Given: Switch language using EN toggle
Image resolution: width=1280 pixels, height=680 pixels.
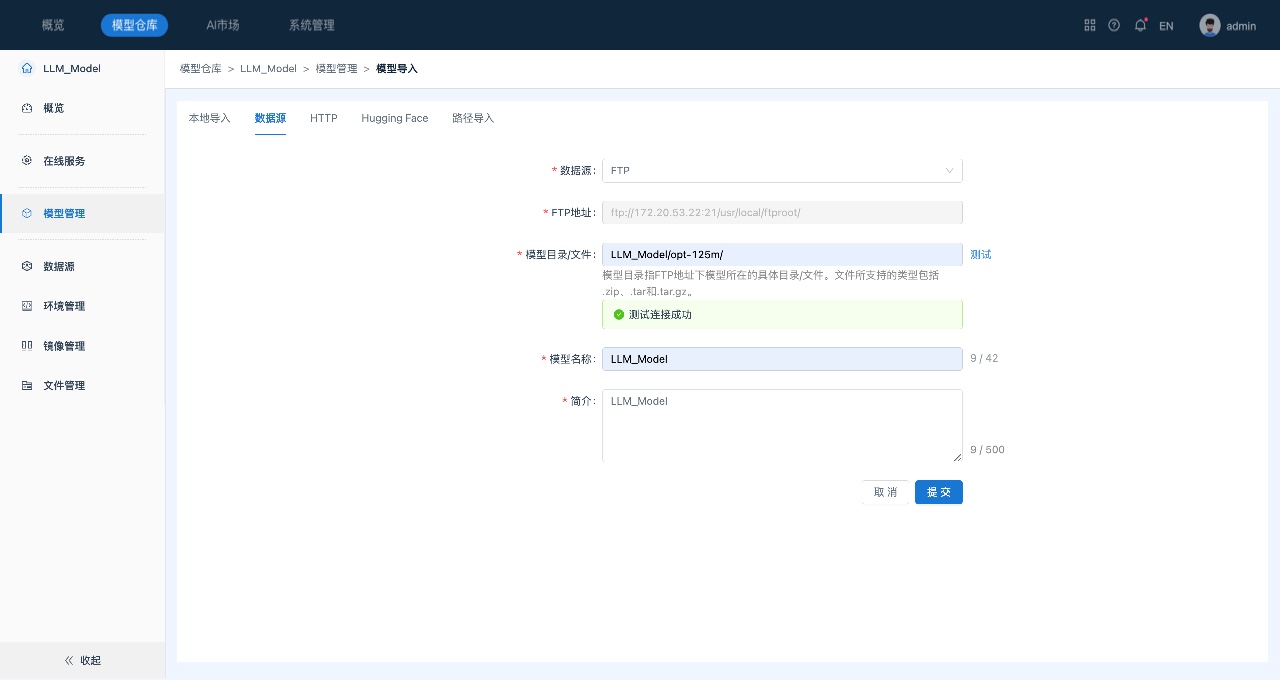Looking at the screenshot, I should click(1166, 26).
